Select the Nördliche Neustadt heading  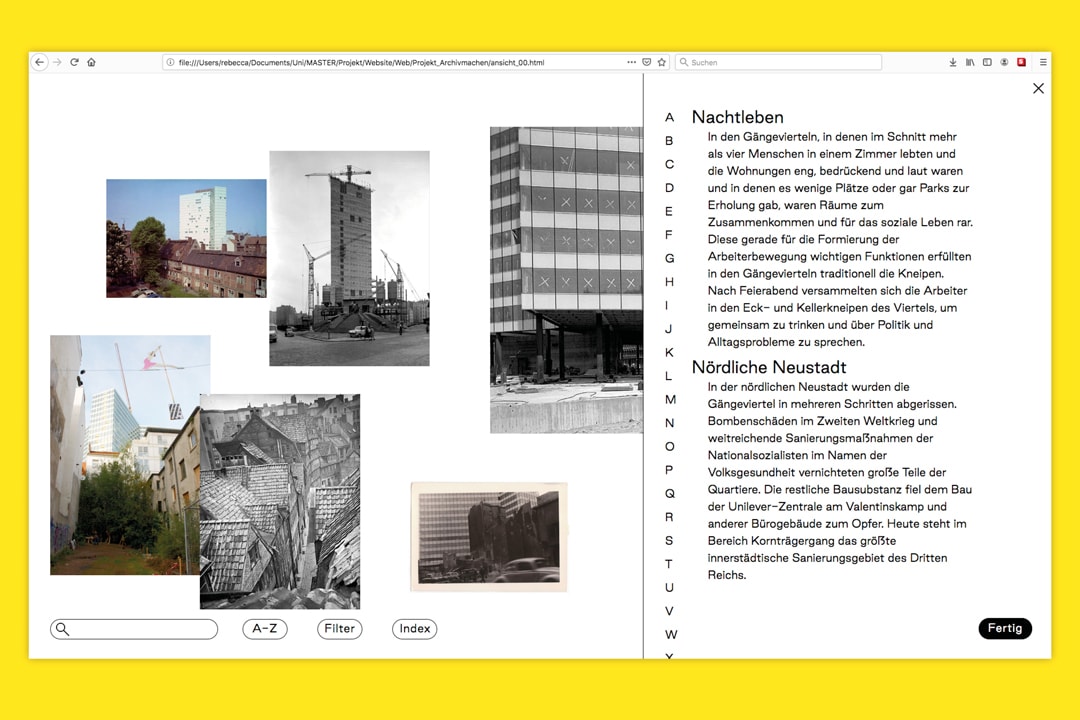tap(769, 367)
